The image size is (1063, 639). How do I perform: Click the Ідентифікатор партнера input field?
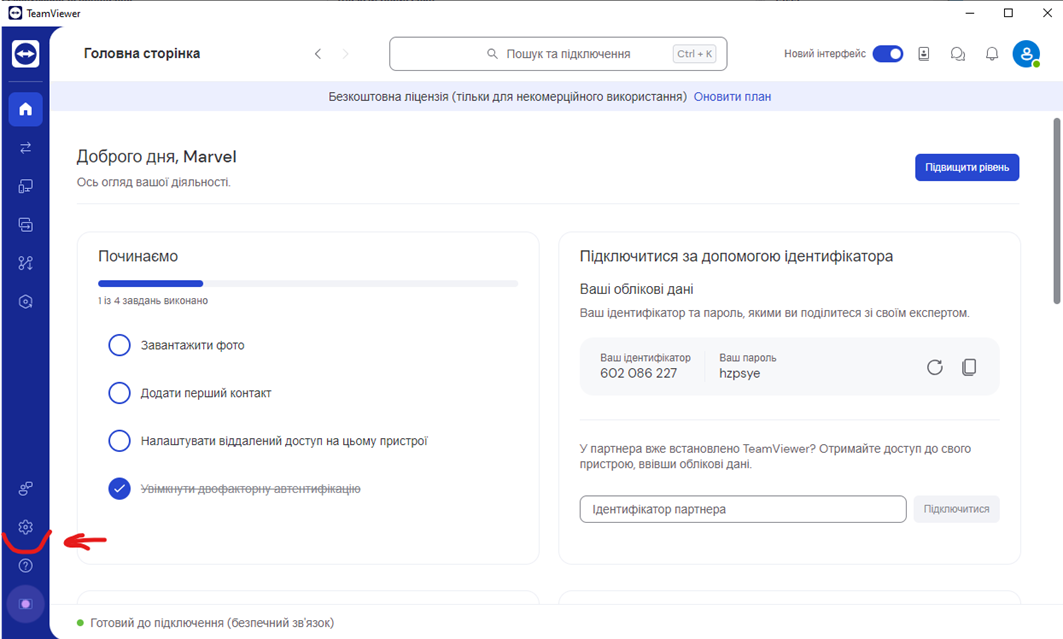coord(742,509)
